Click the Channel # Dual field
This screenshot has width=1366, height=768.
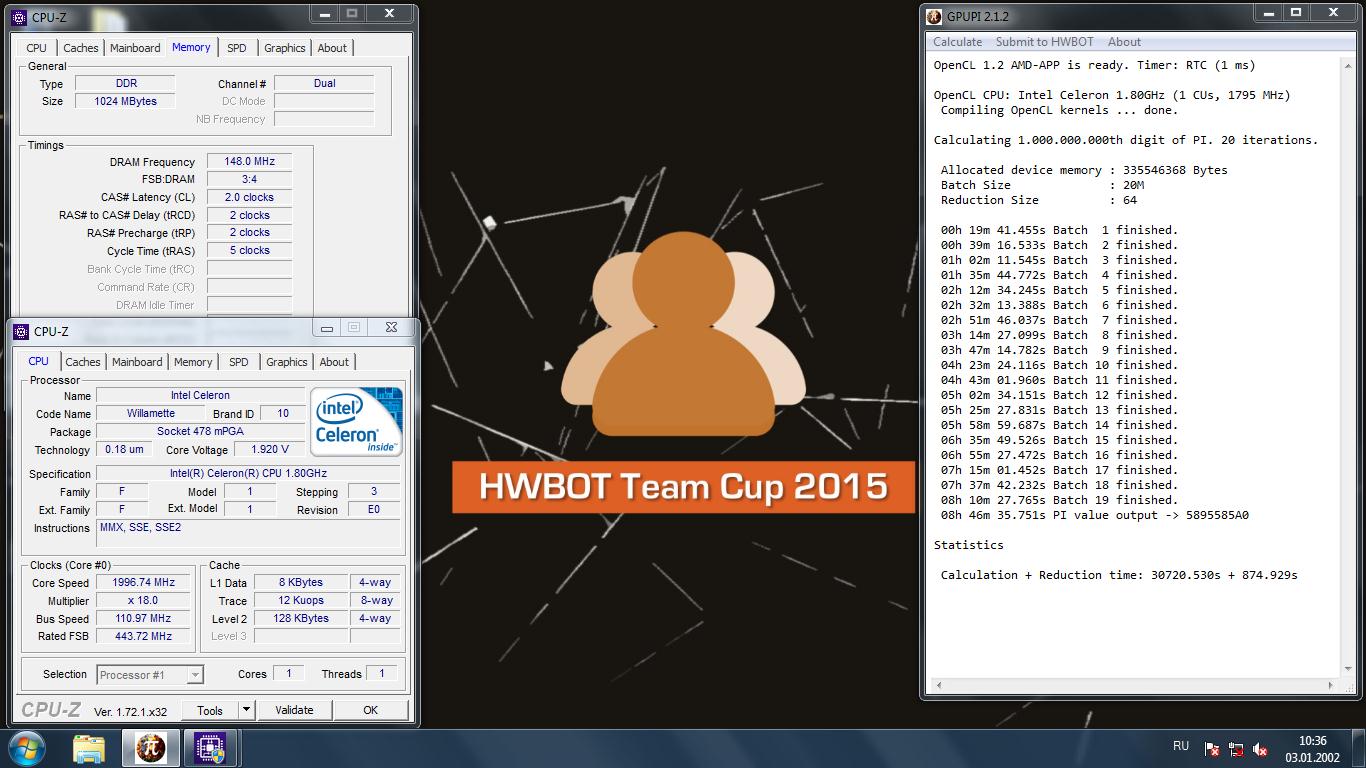[324, 84]
